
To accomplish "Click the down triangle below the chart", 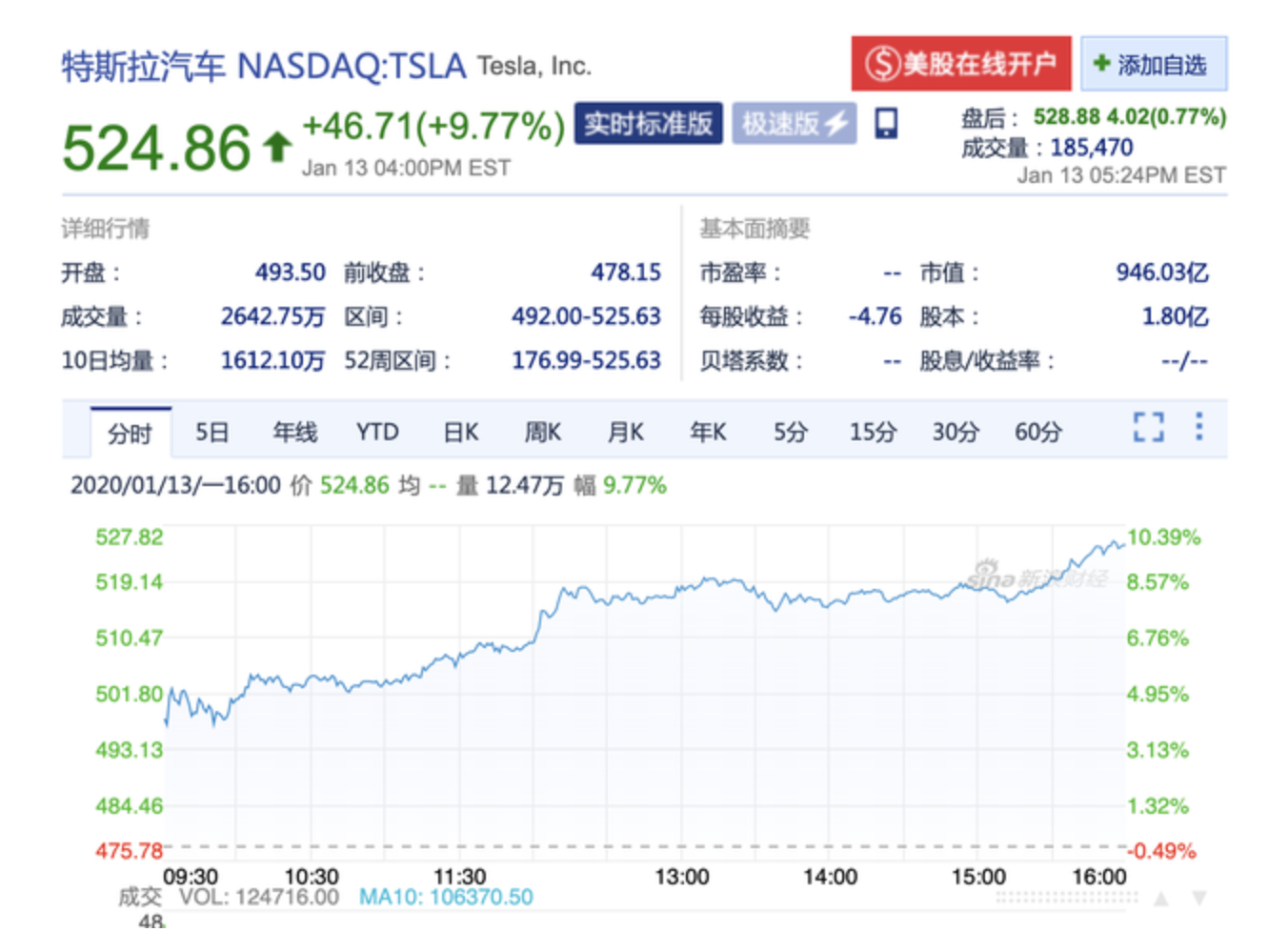I will click(1199, 898).
